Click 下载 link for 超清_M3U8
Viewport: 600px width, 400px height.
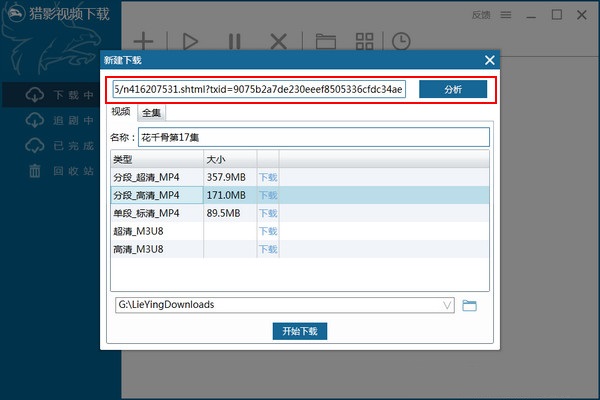[268, 231]
